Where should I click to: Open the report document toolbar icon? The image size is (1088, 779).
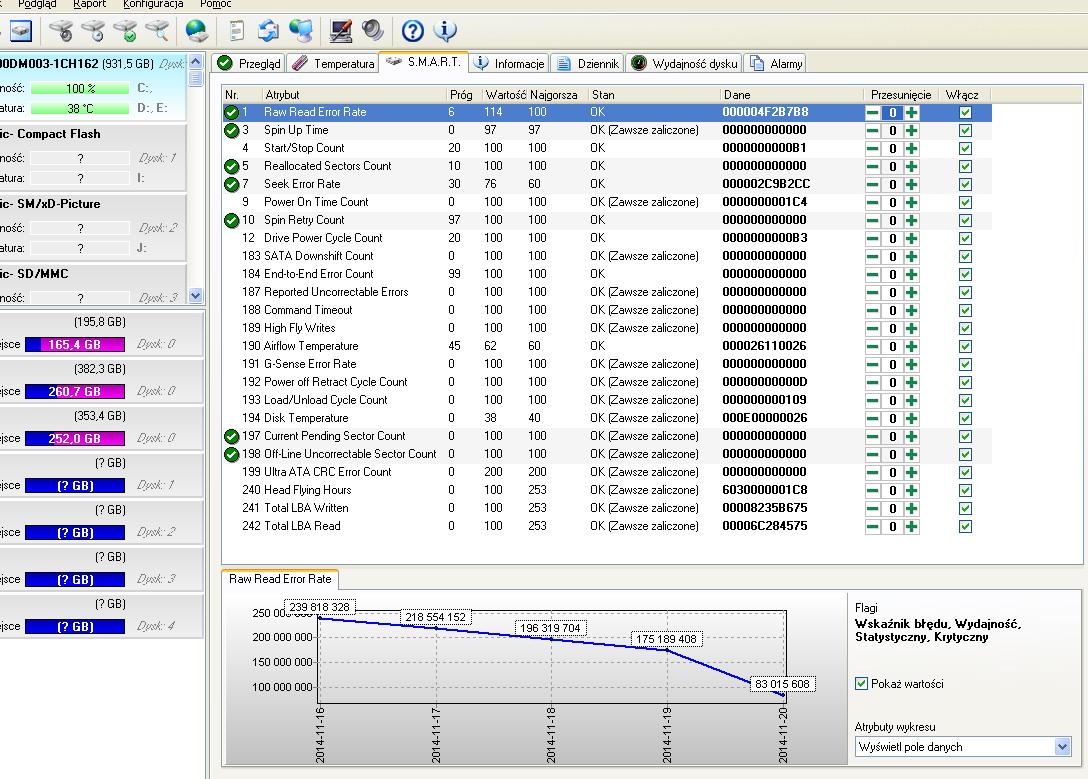point(237,31)
